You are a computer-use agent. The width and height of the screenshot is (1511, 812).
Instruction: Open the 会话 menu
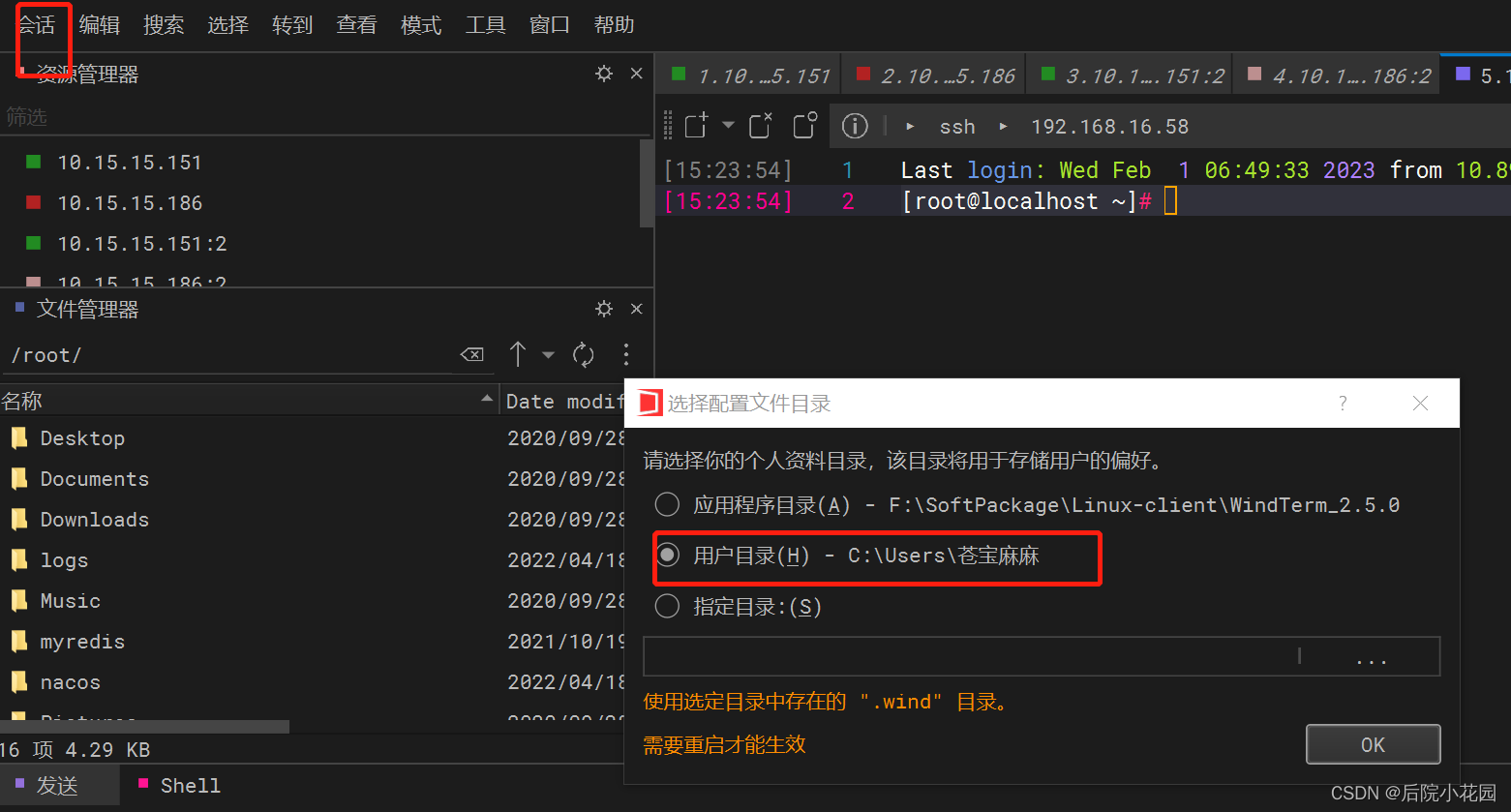click(x=39, y=24)
